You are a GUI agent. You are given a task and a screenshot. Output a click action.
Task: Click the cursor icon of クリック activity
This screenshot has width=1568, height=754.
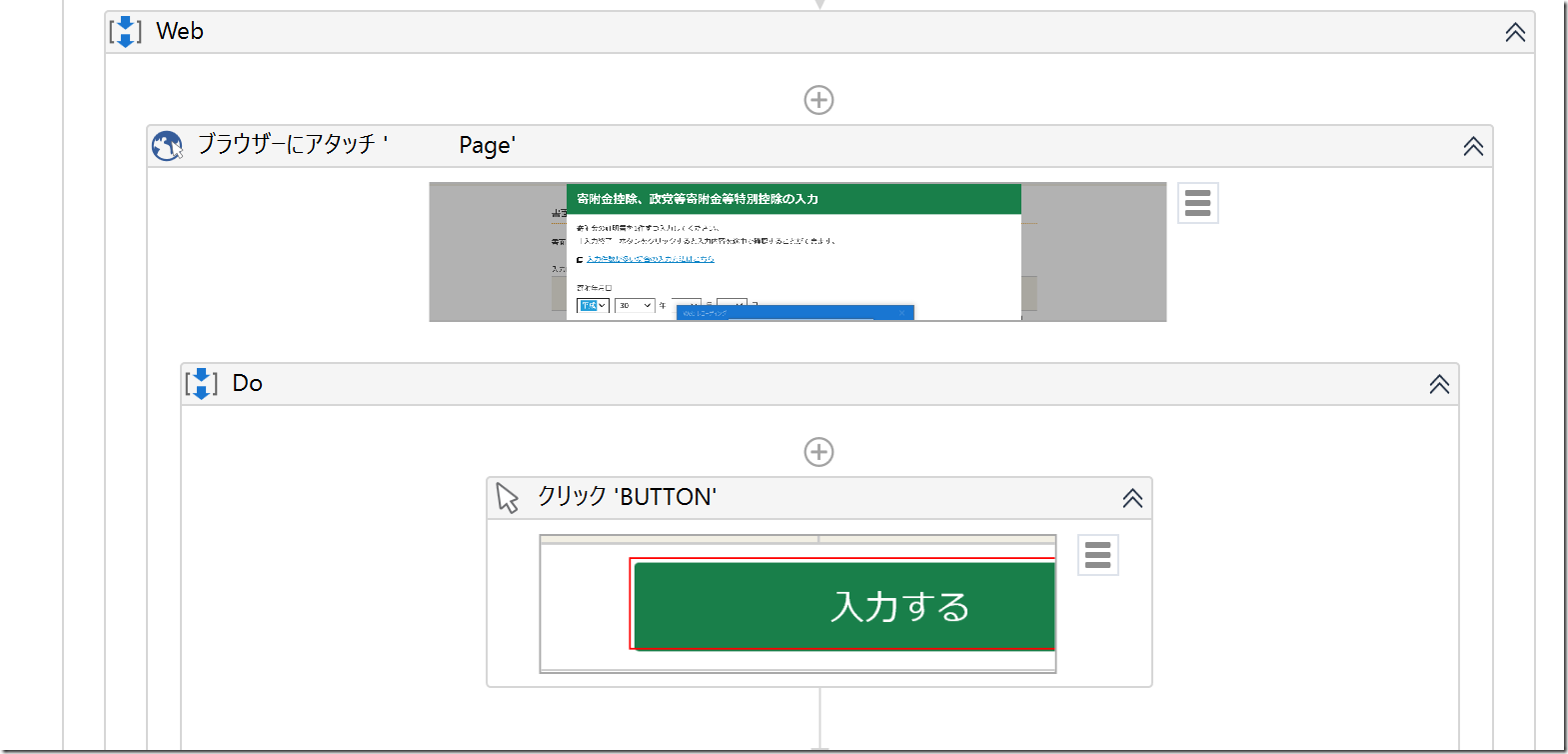pyautogui.click(x=508, y=498)
